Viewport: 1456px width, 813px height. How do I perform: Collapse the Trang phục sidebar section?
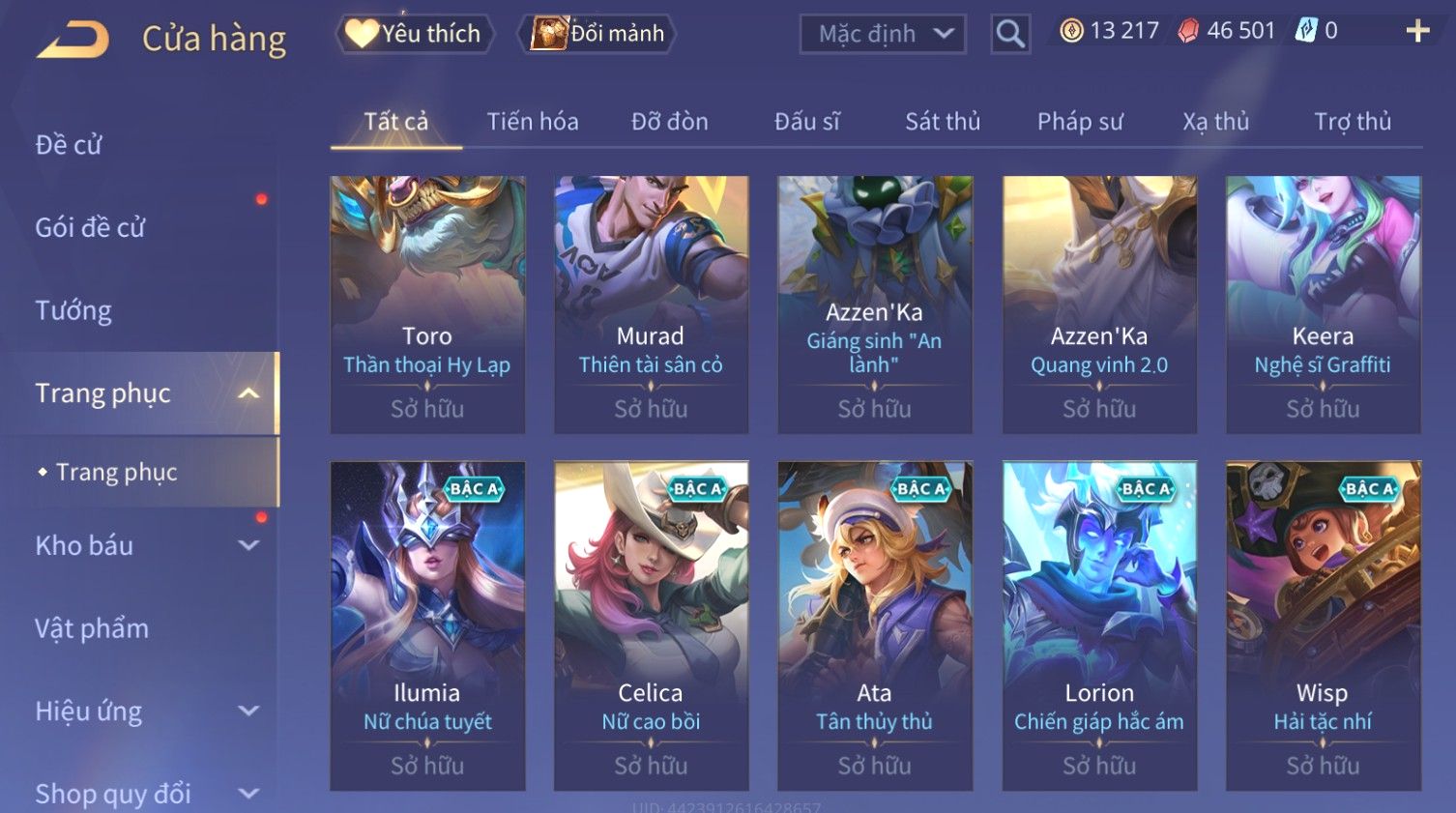click(248, 393)
